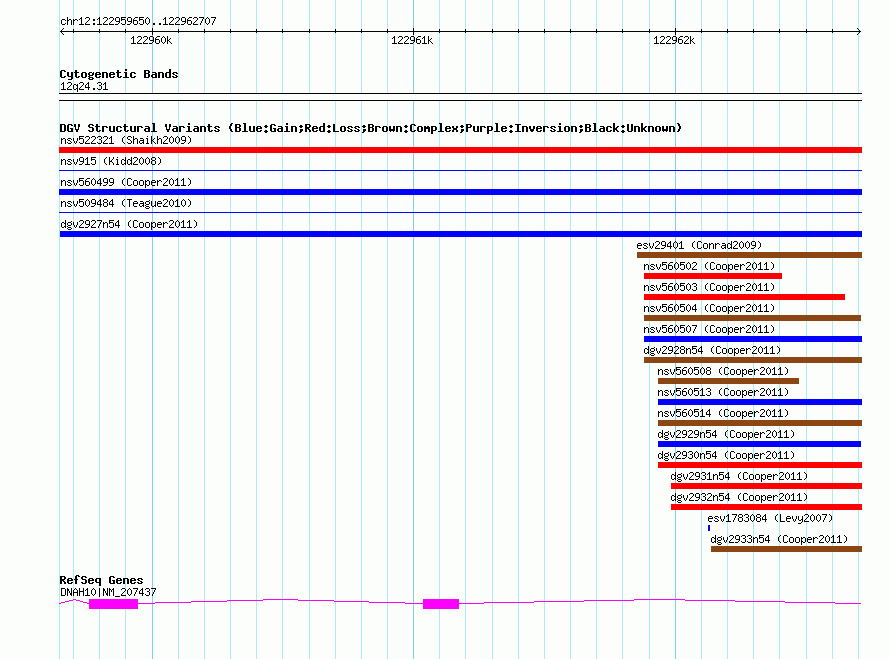Select the red dgv2930n54 loss bar

click(760, 465)
